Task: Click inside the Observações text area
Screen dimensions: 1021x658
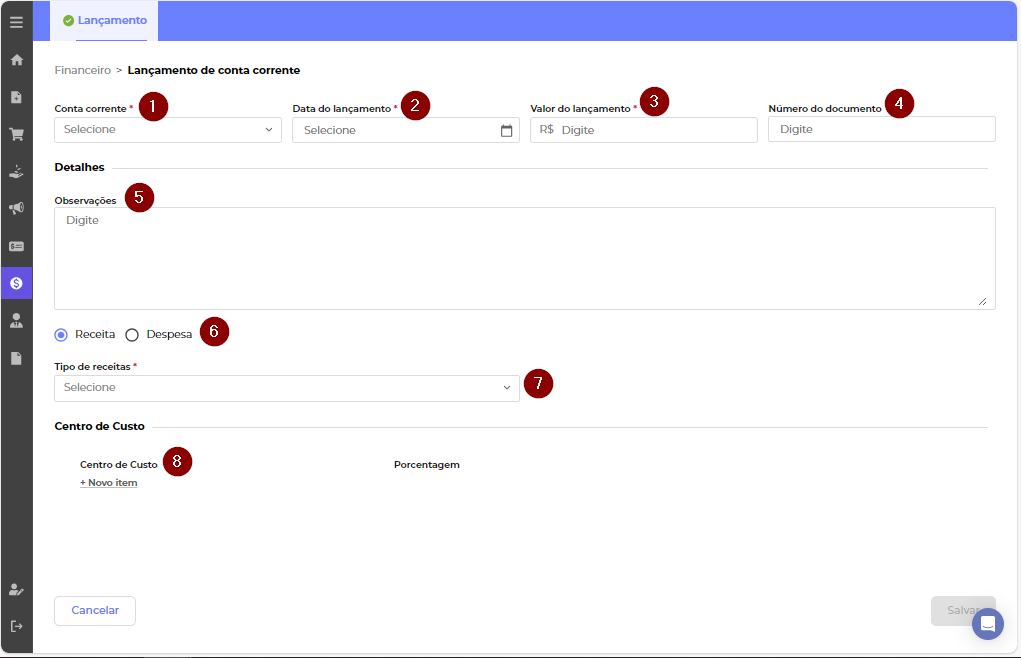Action: [x=524, y=258]
